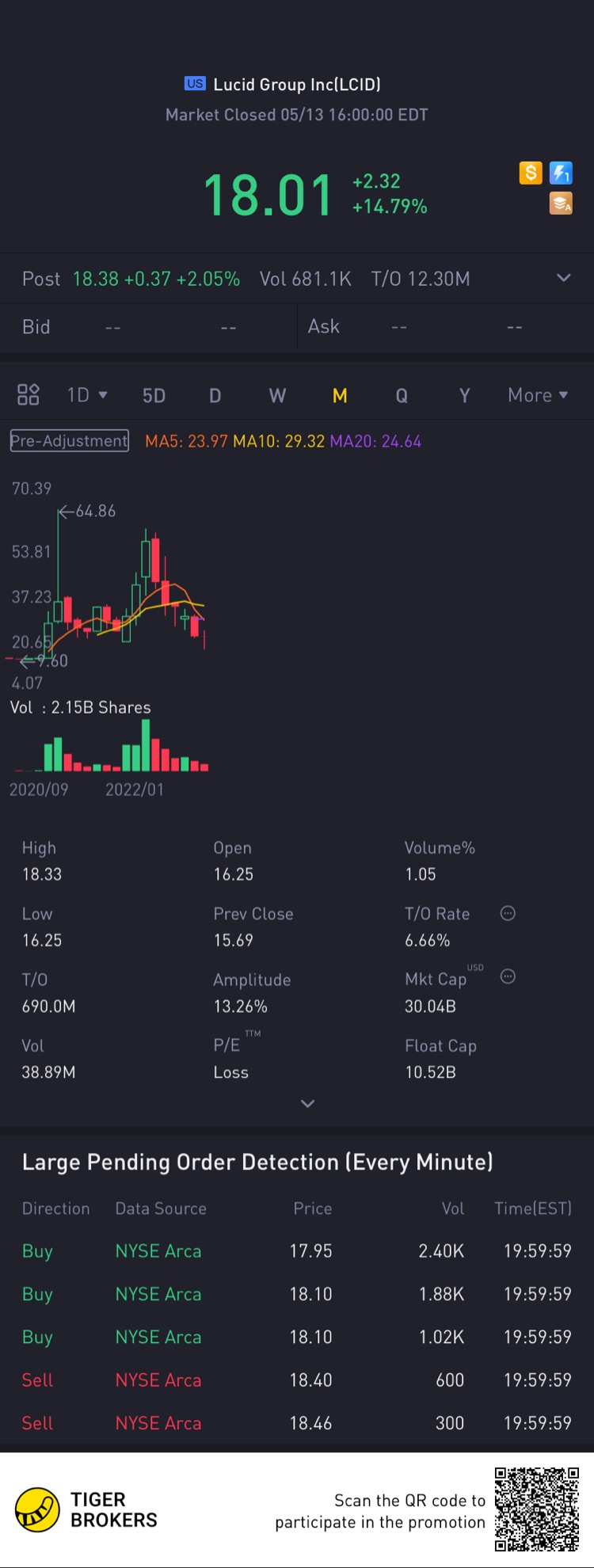Tap the tan stacked layers badge
This screenshot has height=1568, width=594.
(x=561, y=204)
